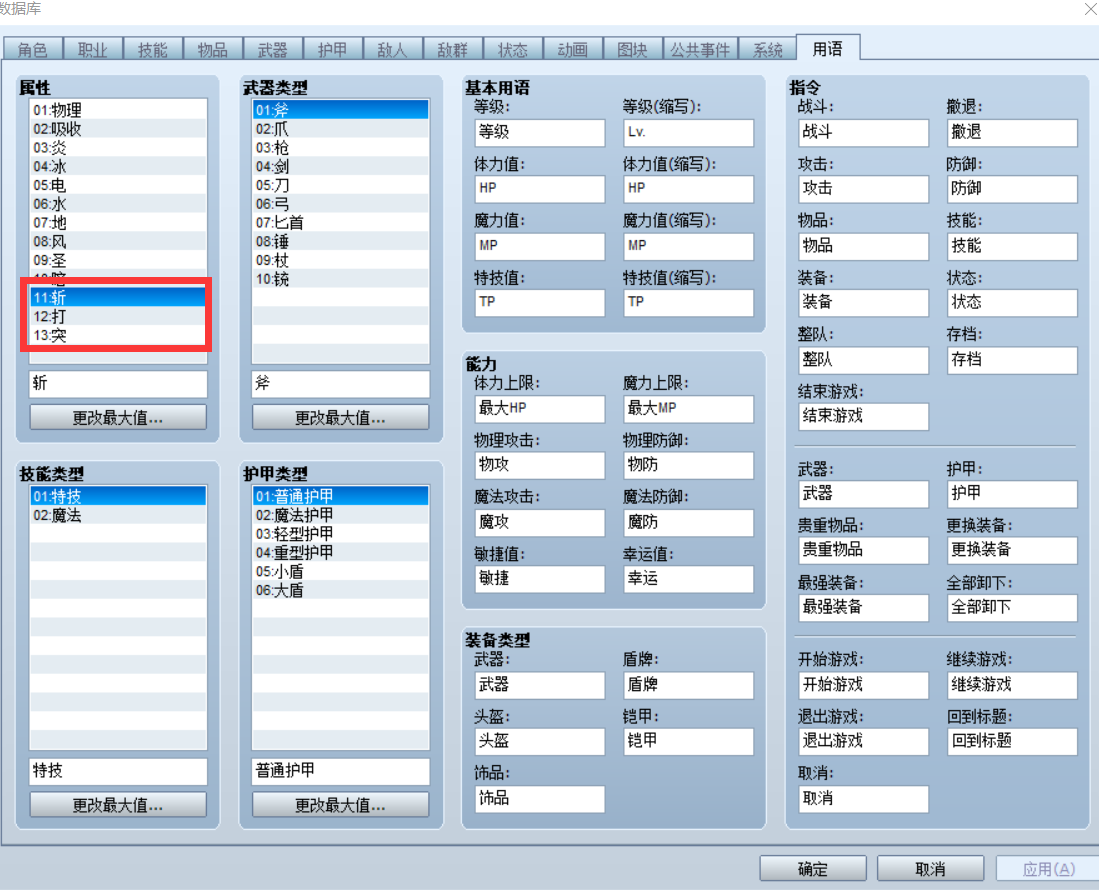Select 02:魔法护甲 in armor types
The width and height of the screenshot is (1099, 890).
coord(341,515)
